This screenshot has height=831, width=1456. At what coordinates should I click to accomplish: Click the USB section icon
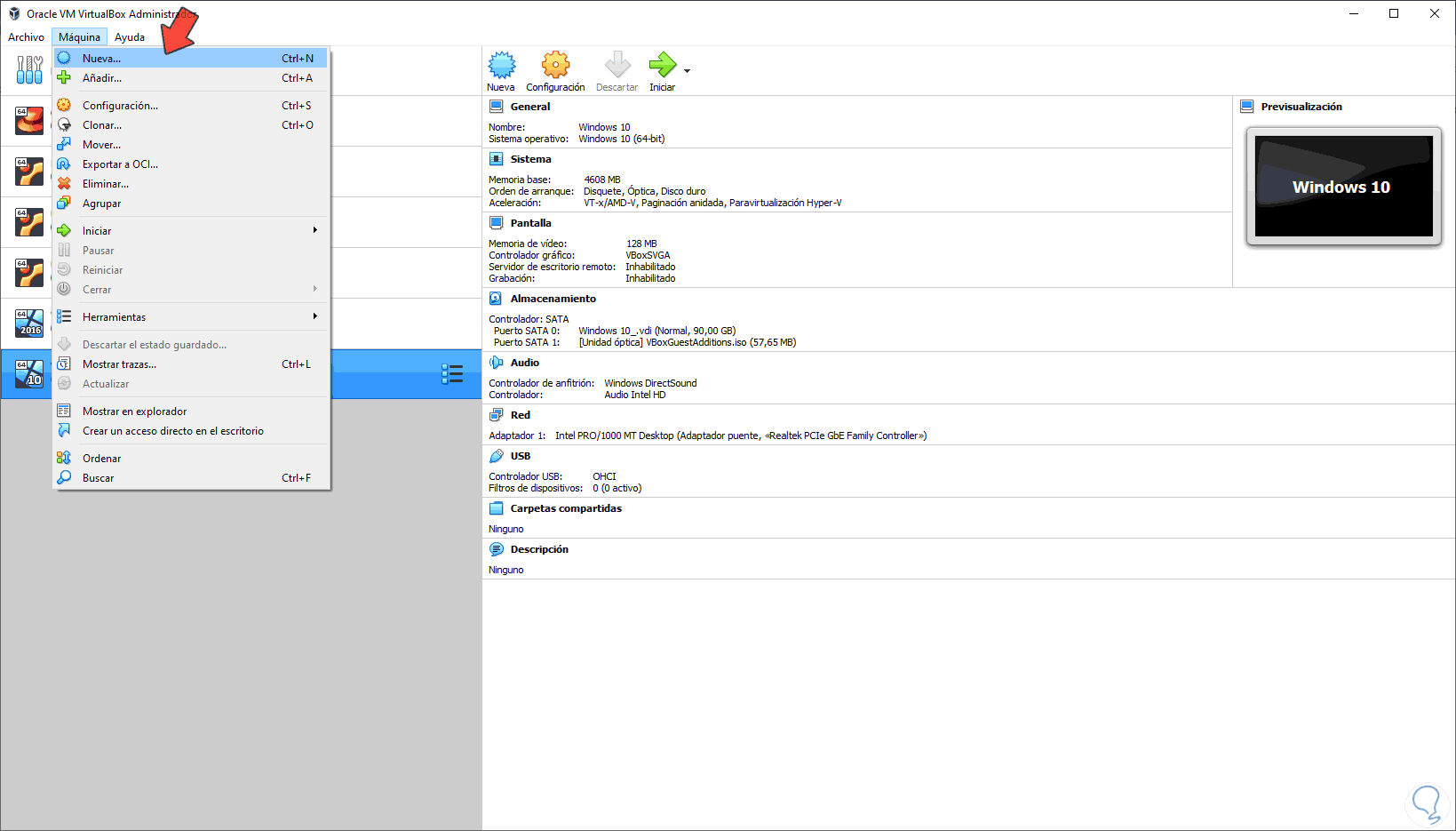click(497, 456)
